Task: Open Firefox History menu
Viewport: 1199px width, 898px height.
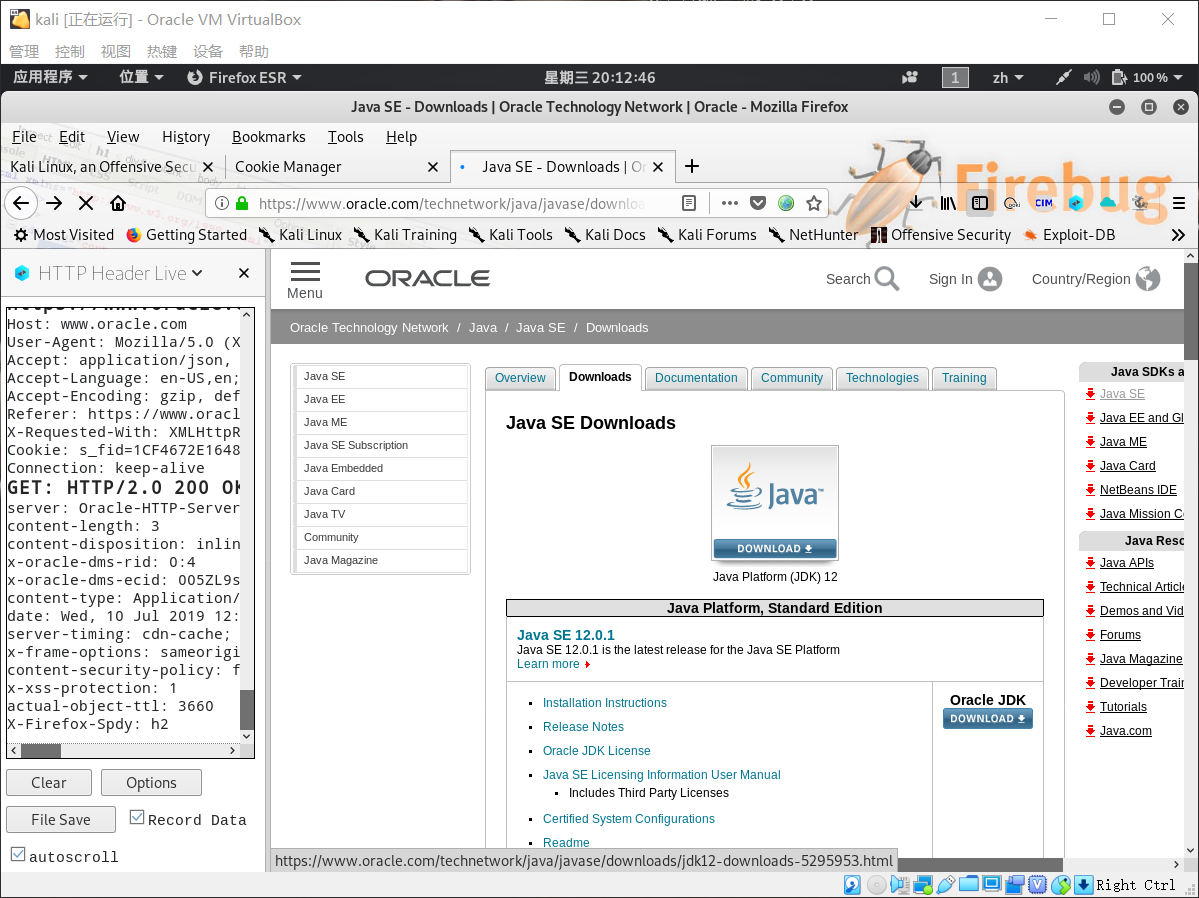Action: pos(186,137)
